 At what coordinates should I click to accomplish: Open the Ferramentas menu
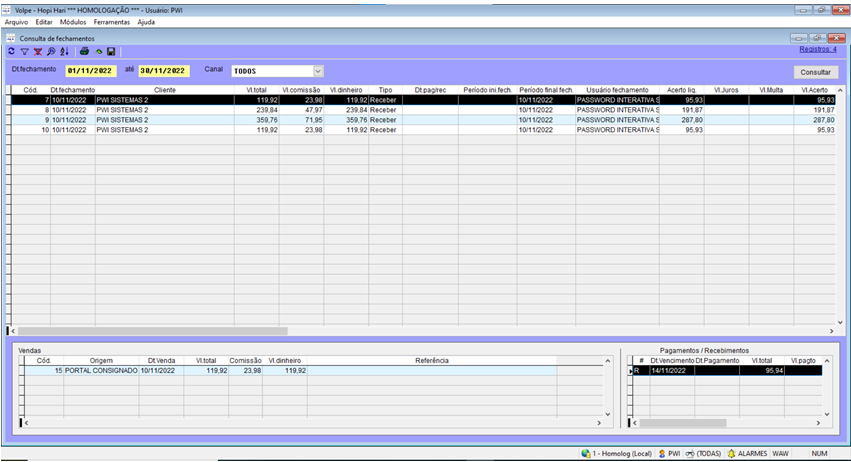click(111, 21)
